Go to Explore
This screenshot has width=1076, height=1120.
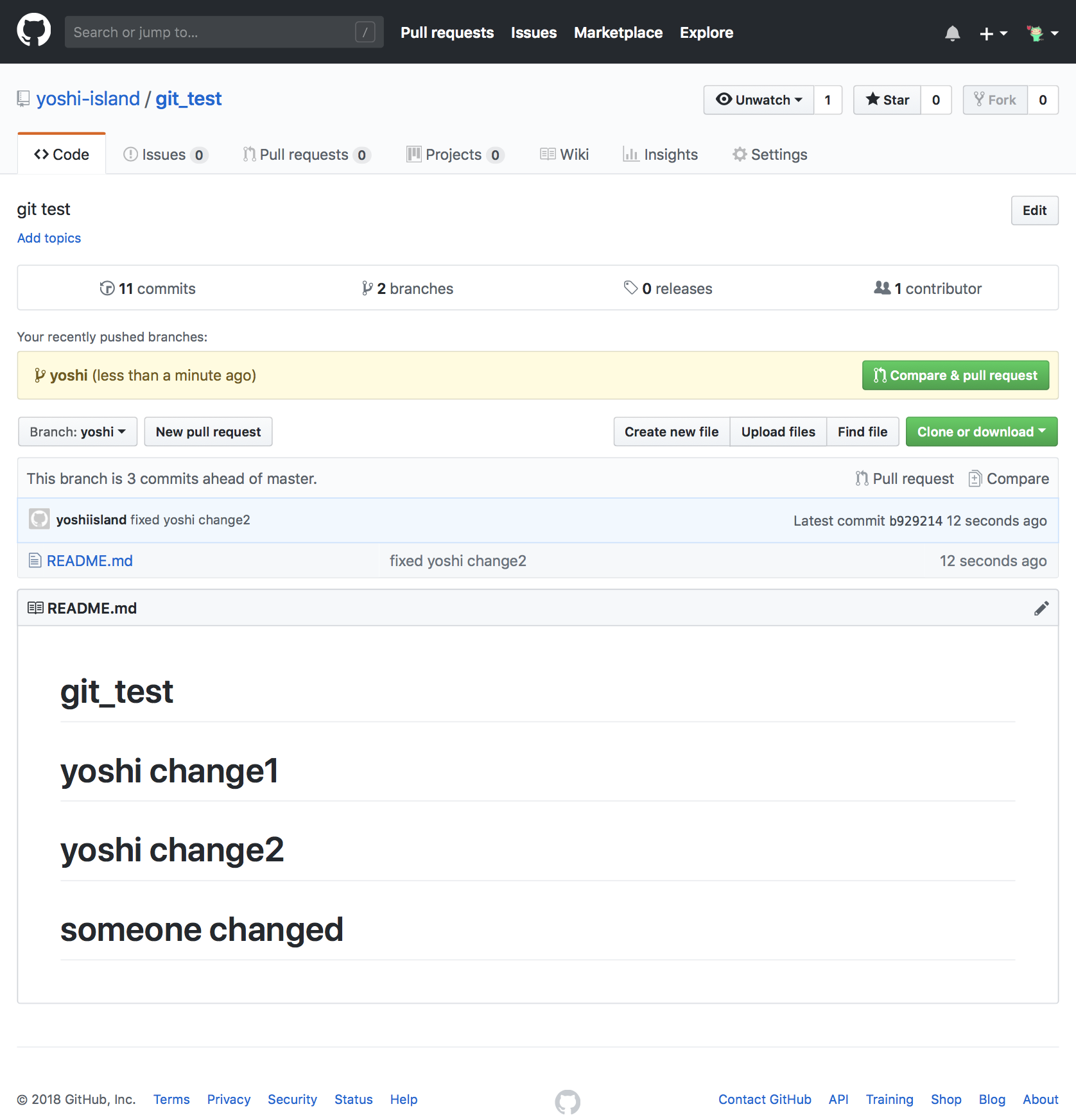[706, 33]
